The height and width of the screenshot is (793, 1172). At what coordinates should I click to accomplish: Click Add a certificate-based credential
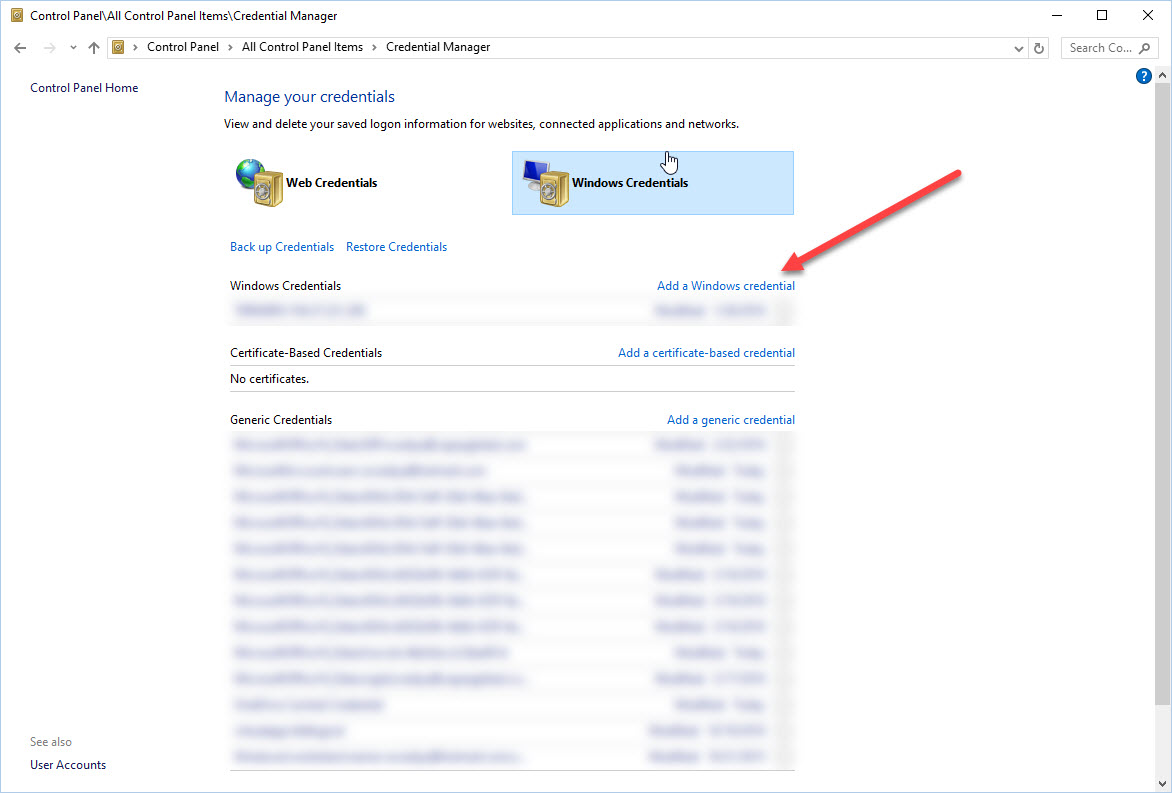coord(706,353)
